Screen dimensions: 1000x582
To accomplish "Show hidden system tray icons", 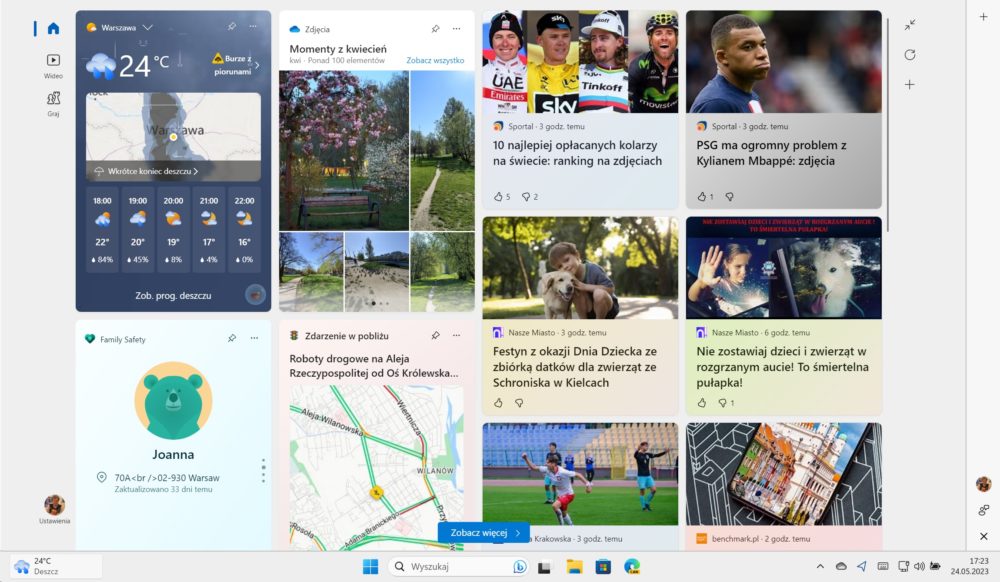I will (820, 566).
